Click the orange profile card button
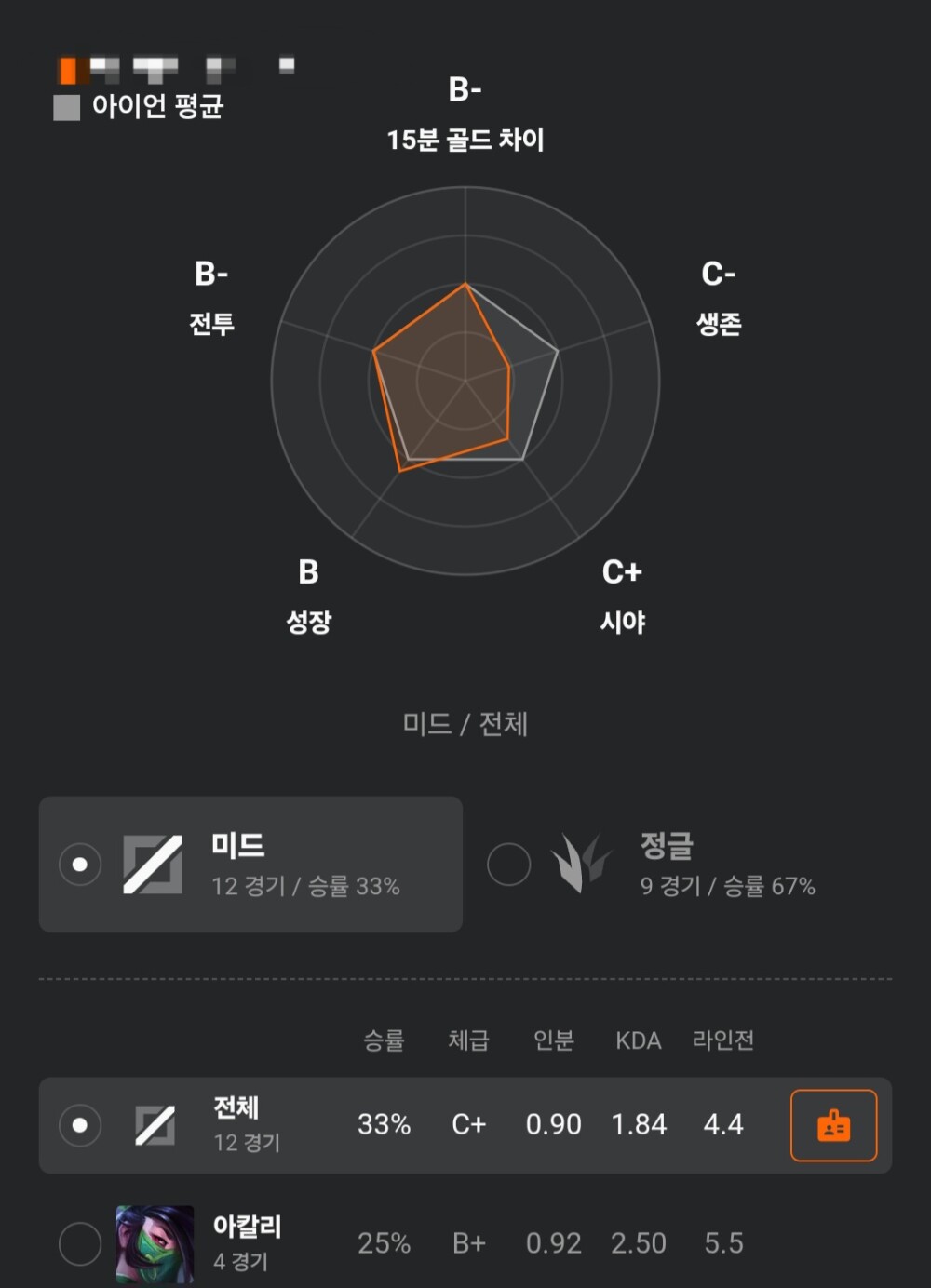 pos(833,1125)
